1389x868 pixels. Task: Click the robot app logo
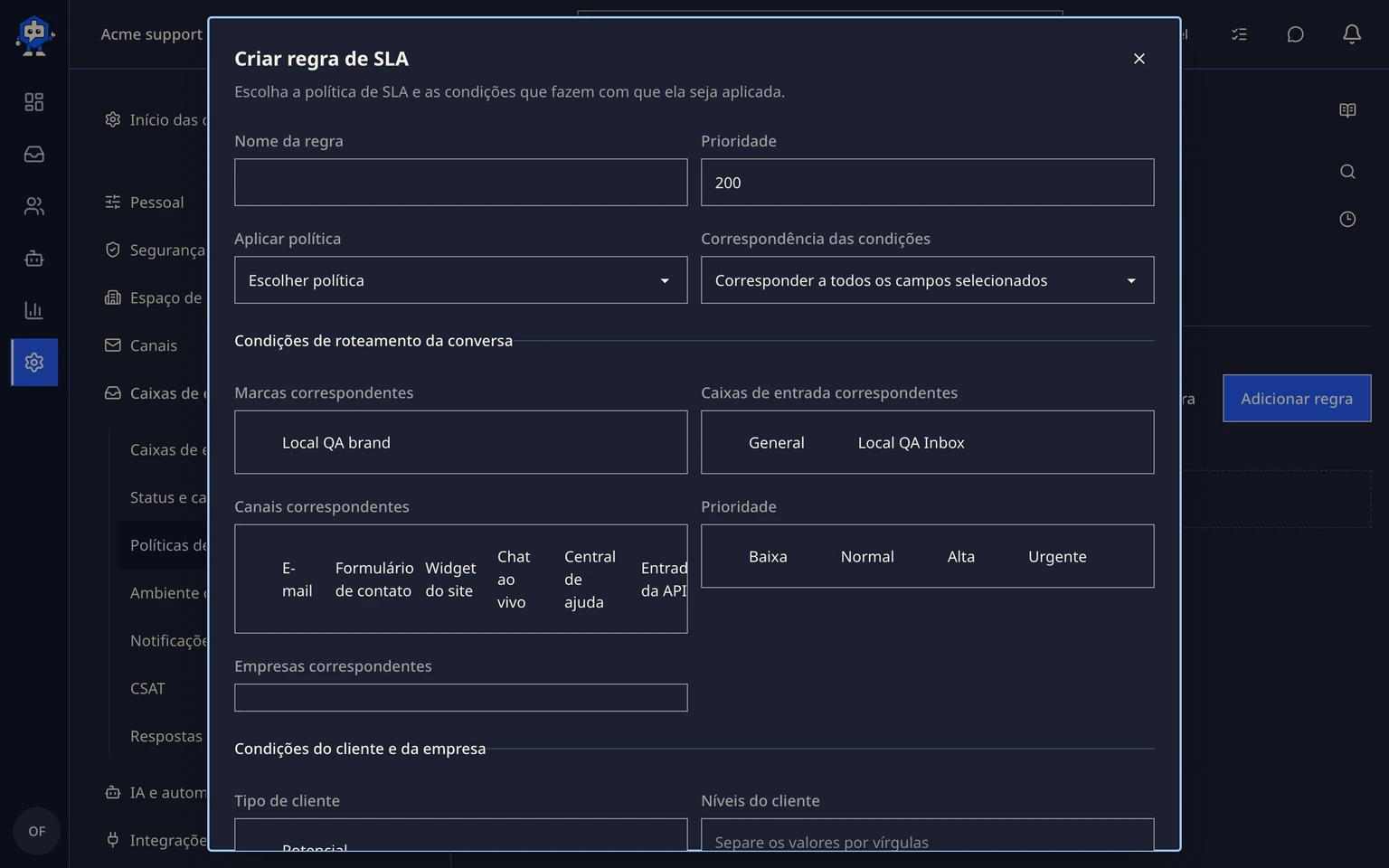pos(34,36)
